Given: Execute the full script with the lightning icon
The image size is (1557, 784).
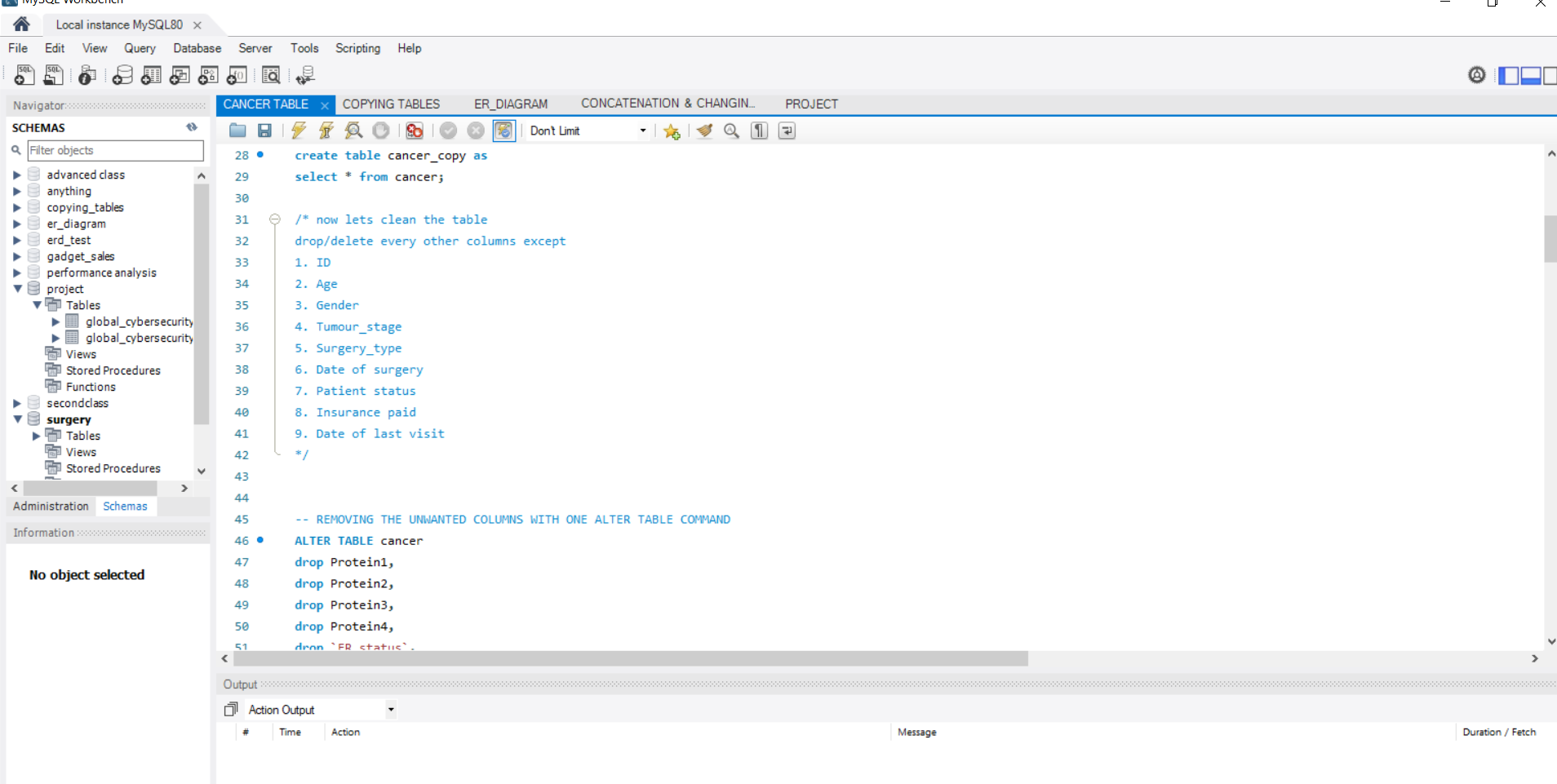Looking at the screenshot, I should 299,131.
